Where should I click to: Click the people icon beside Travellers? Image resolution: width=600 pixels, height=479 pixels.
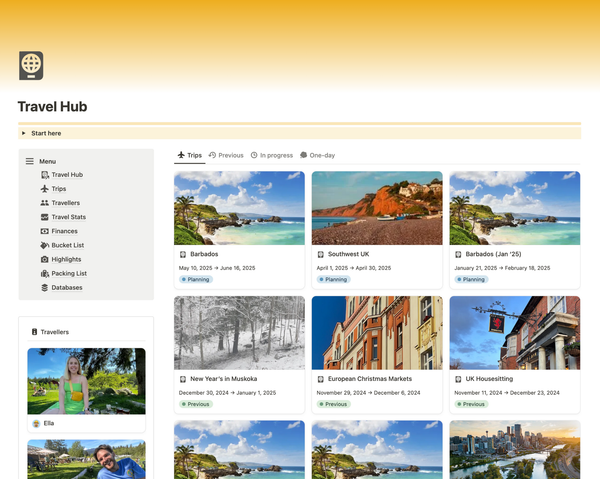pyautogui.click(x=44, y=203)
